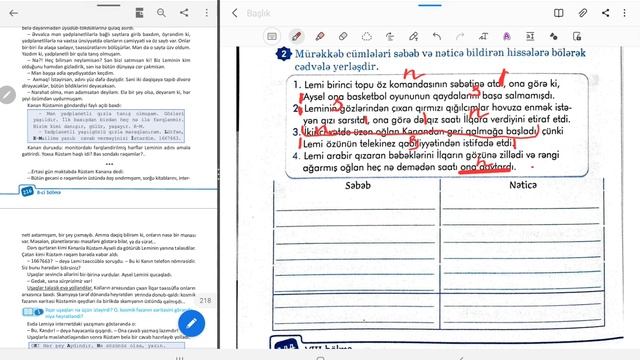
Task: Share the document from PDF reader
Action: coord(184,13)
